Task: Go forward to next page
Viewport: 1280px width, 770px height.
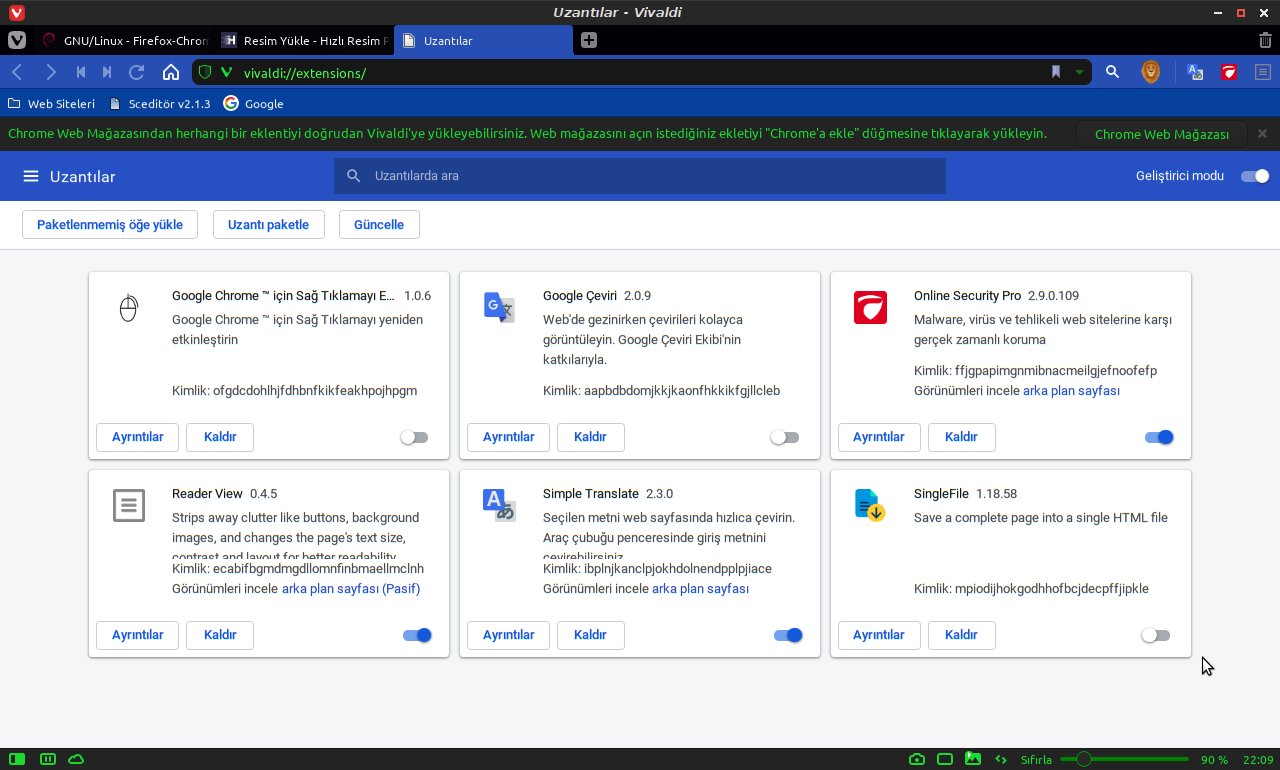Action: [50, 72]
